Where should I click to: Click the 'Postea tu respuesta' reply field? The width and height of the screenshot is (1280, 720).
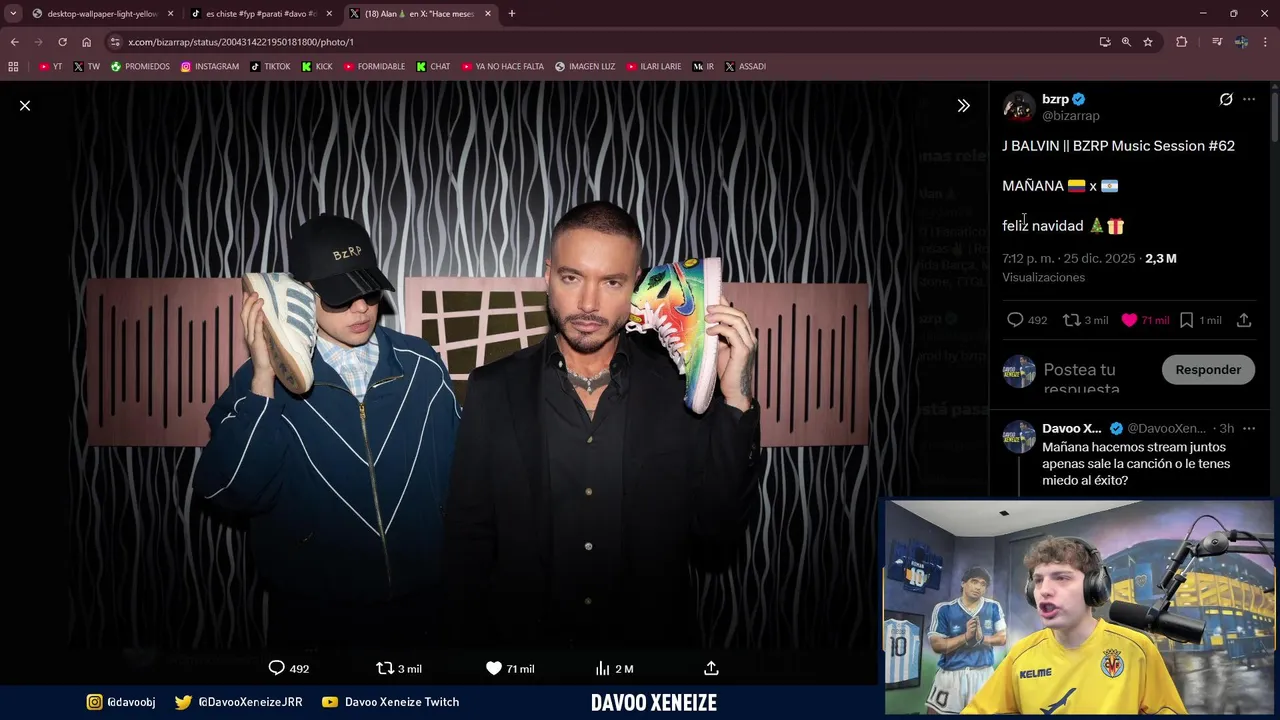[x=1095, y=378]
